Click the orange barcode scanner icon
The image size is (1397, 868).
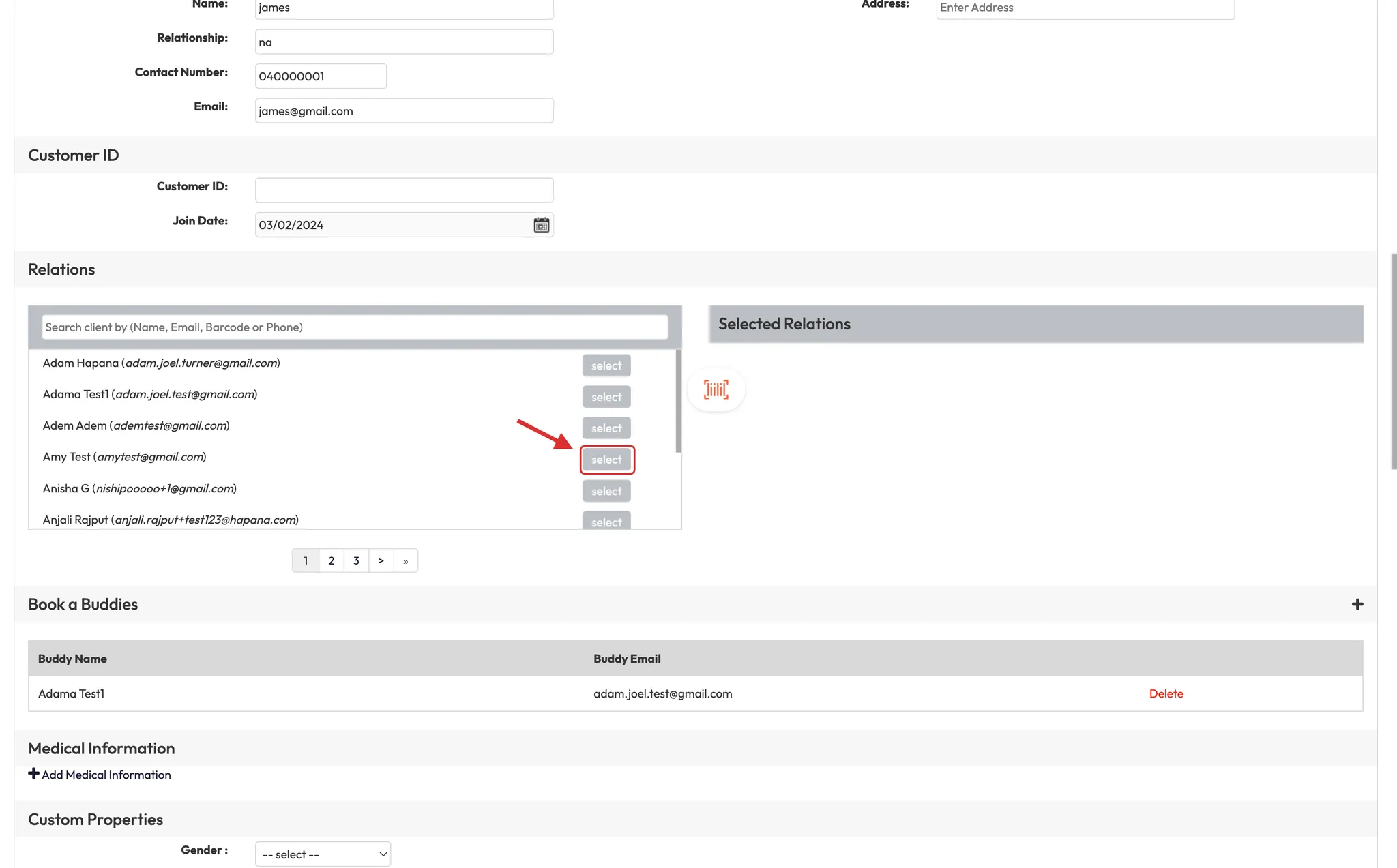pos(716,390)
